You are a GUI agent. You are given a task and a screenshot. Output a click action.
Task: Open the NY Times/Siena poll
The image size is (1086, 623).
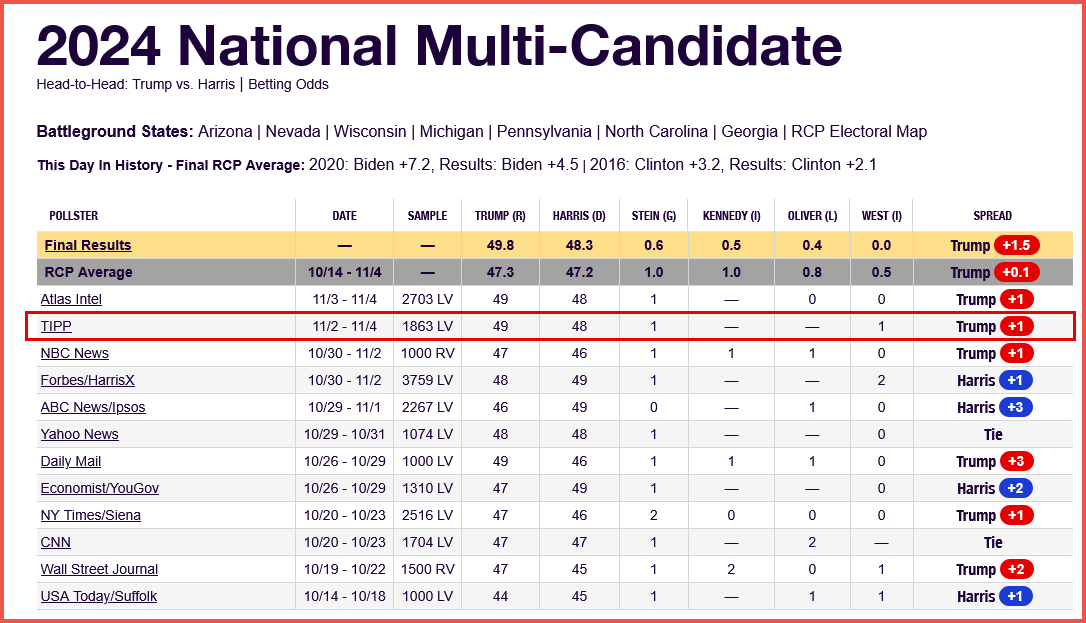tap(90, 515)
